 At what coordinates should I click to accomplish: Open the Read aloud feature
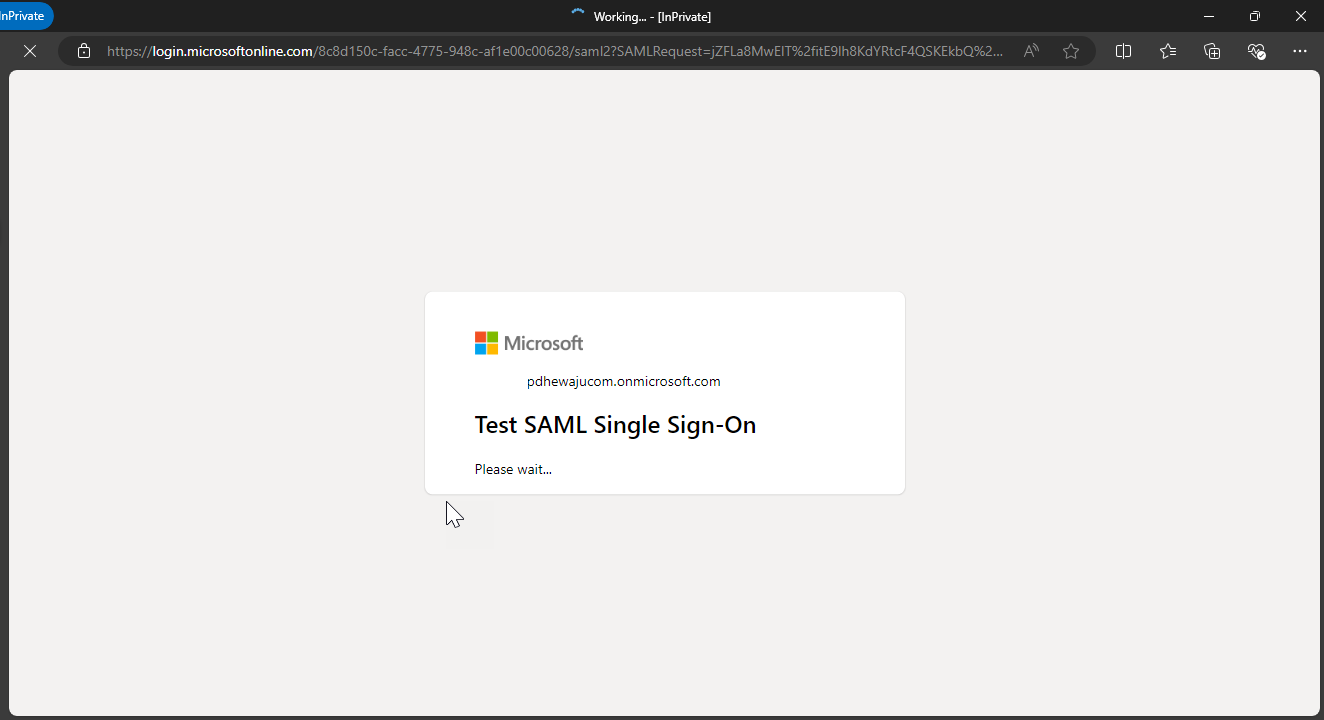[x=1031, y=51]
